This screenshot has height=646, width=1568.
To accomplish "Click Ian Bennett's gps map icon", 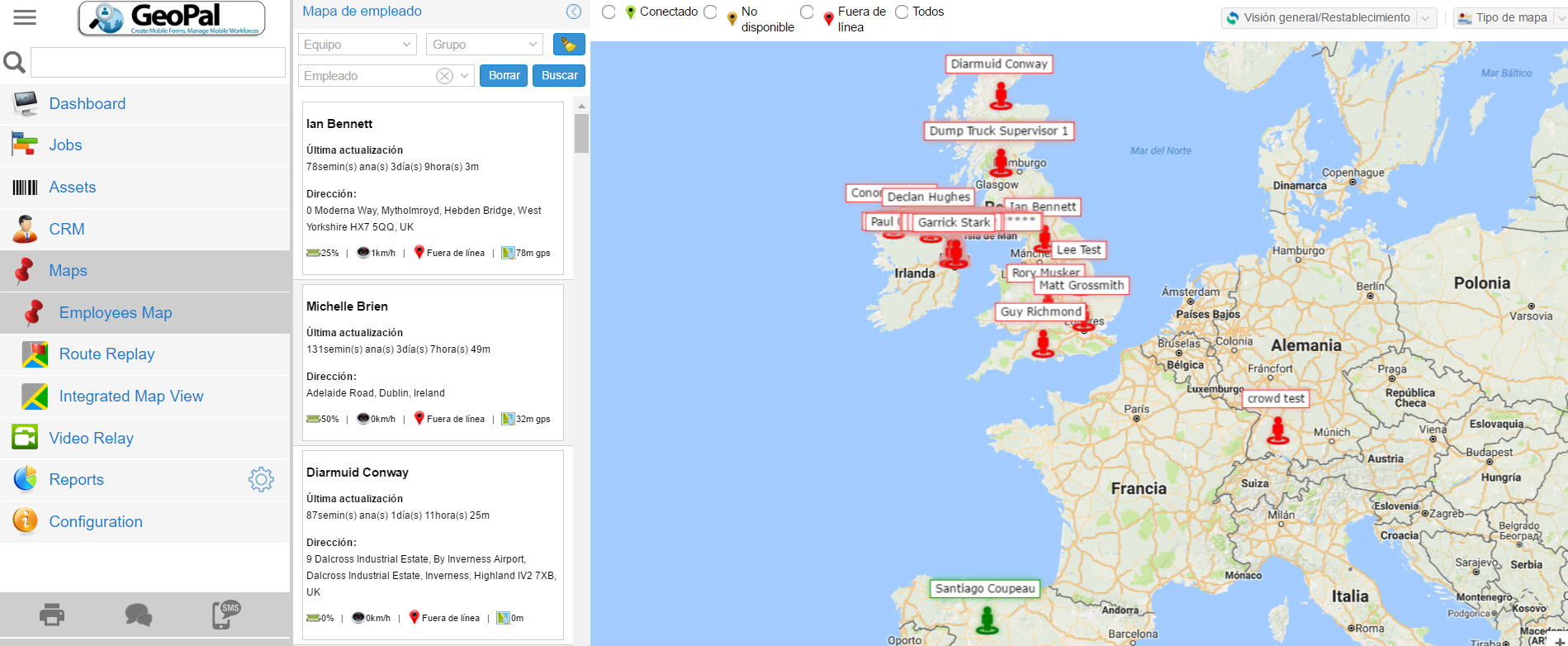I will (508, 253).
